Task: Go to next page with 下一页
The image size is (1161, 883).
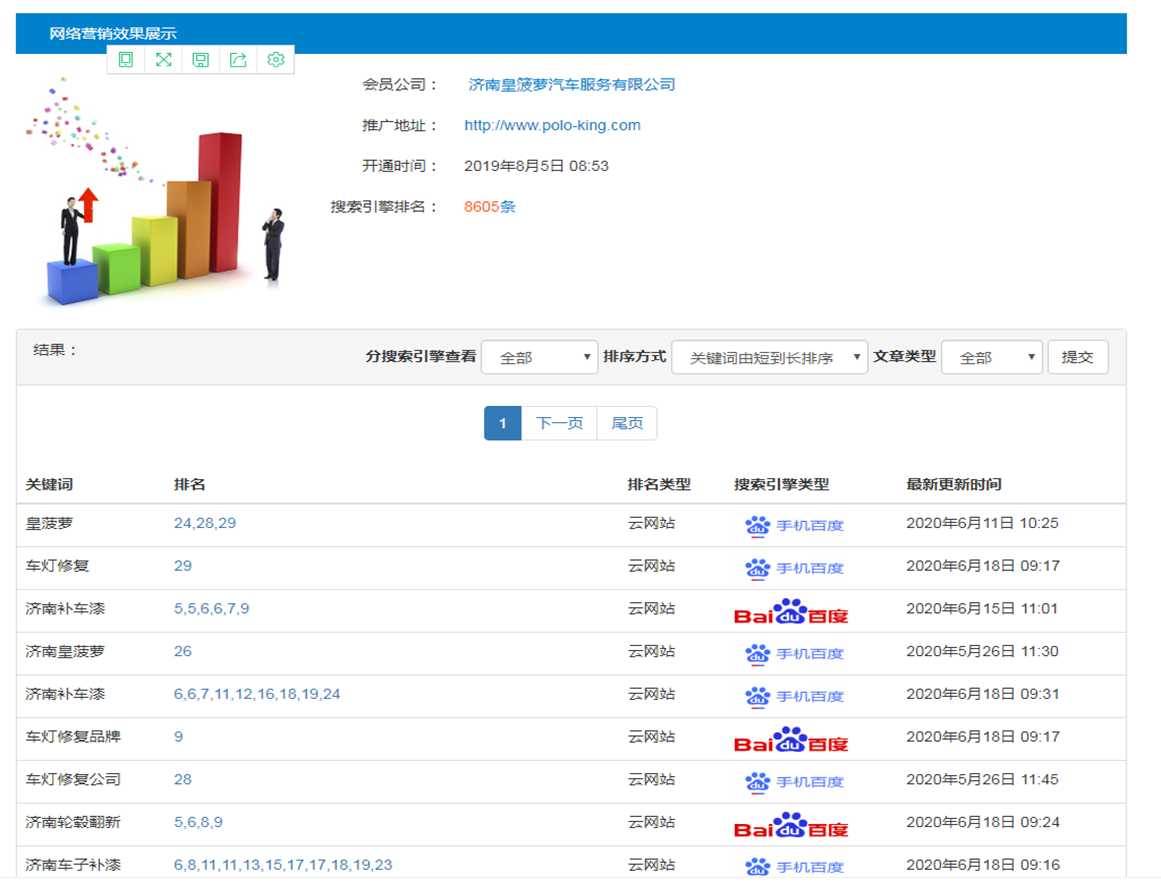Action: [559, 423]
